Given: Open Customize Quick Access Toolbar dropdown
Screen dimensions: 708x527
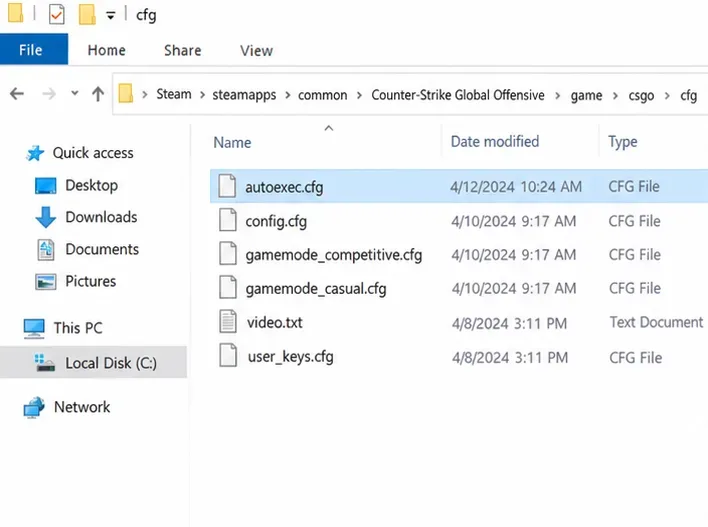Looking at the screenshot, I should pos(110,16).
